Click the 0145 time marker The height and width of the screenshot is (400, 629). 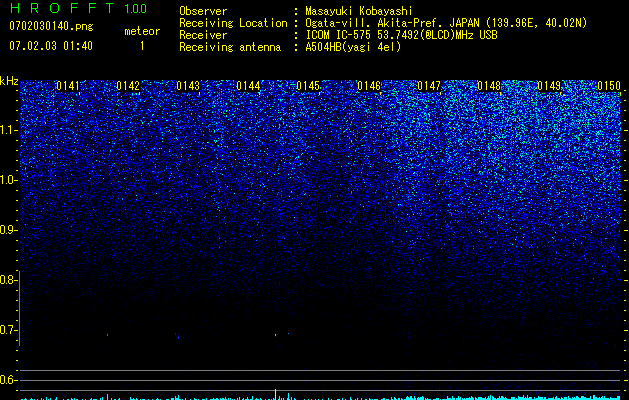pyautogui.click(x=308, y=86)
